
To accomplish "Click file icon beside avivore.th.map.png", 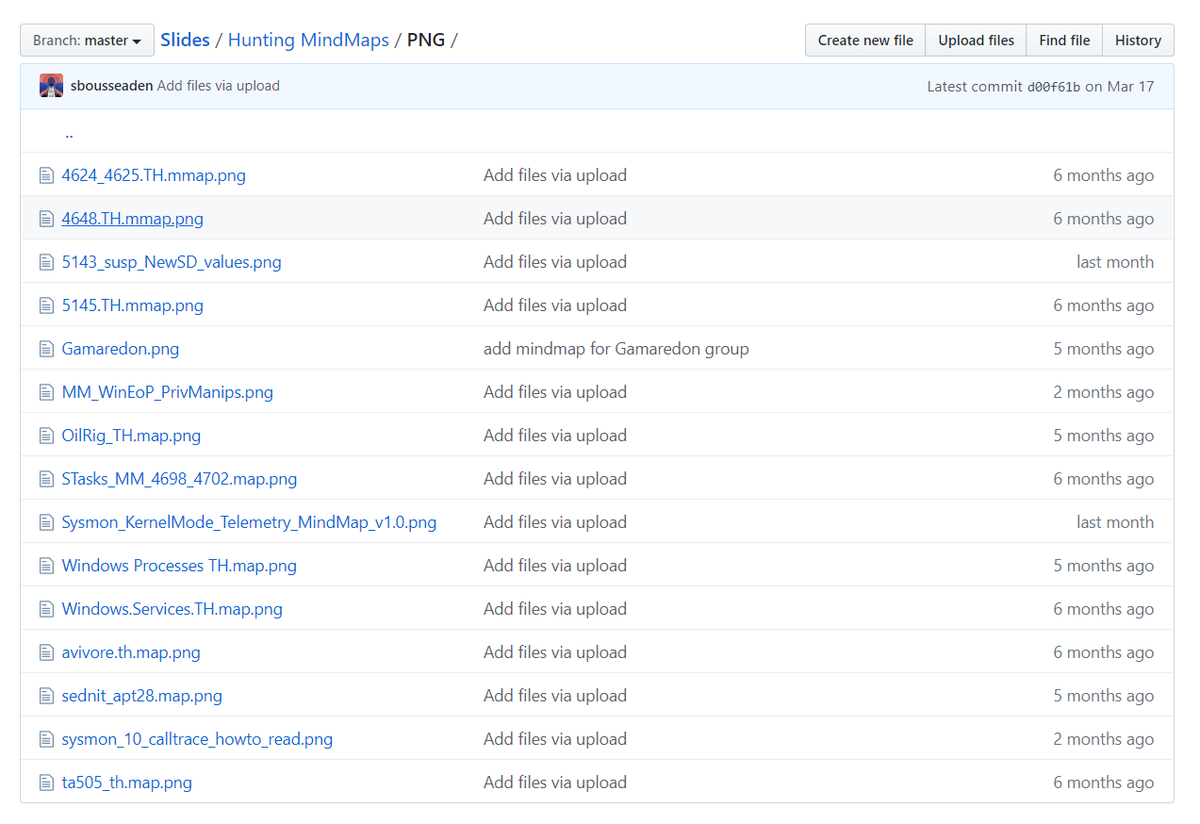I will coord(46,652).
